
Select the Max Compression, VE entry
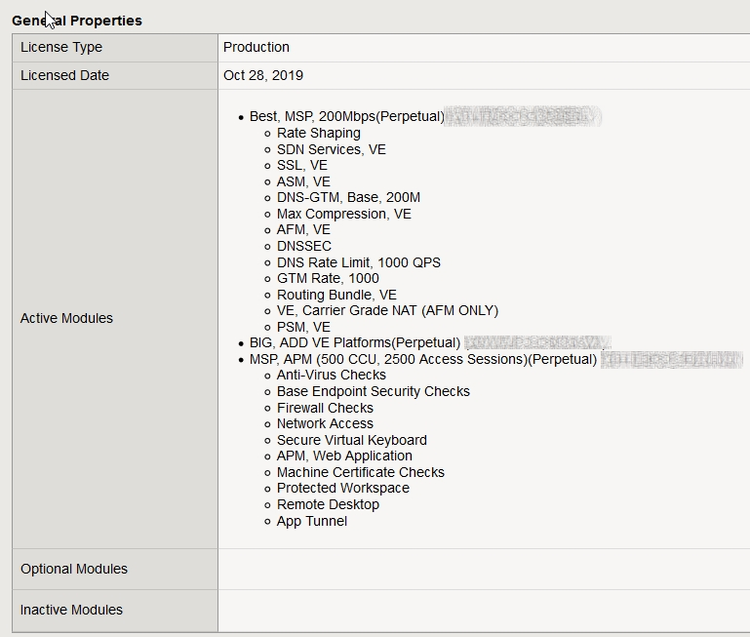[x=344, y=214]
